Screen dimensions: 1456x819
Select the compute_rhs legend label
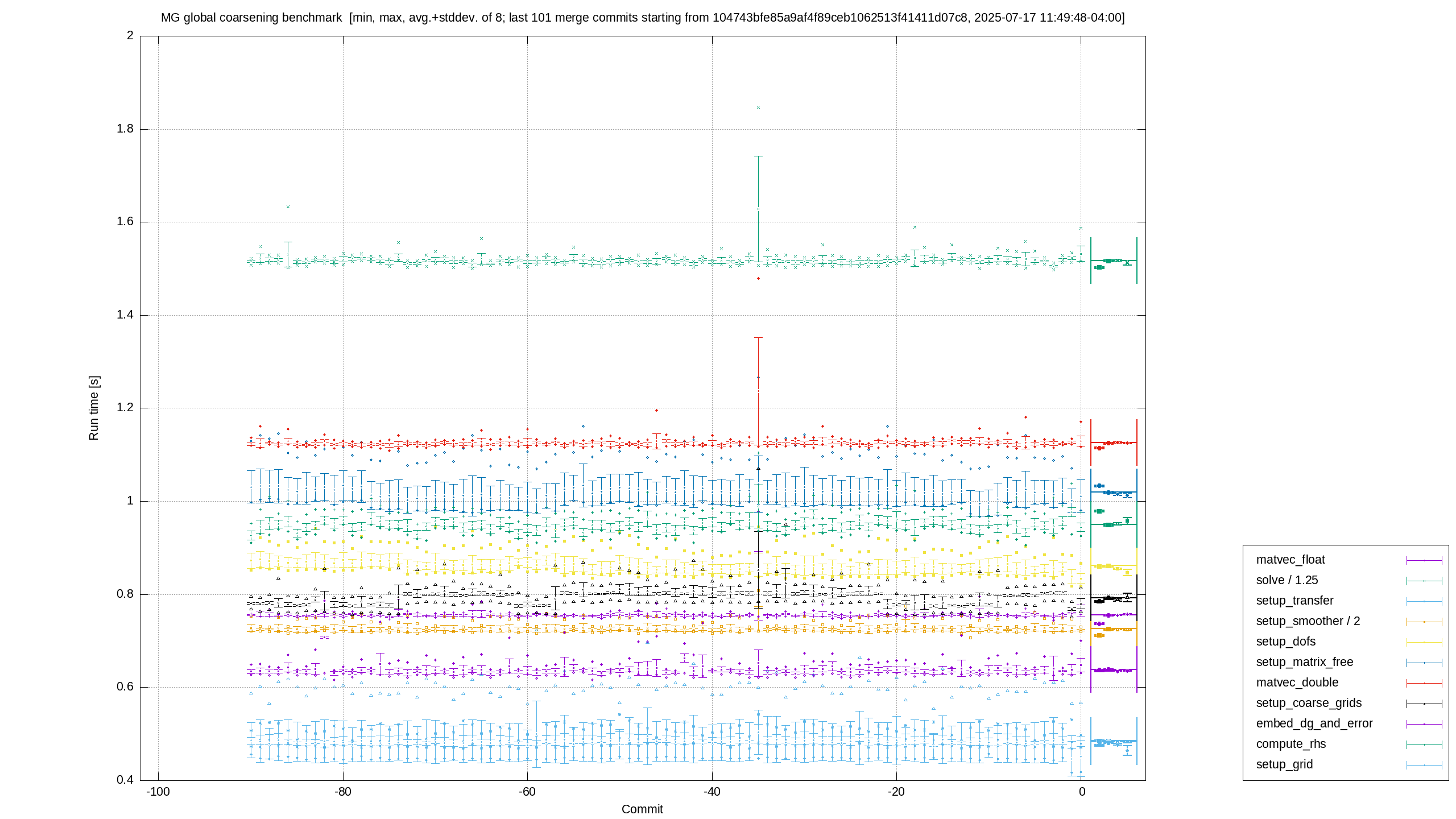[x=1291, y=744]
